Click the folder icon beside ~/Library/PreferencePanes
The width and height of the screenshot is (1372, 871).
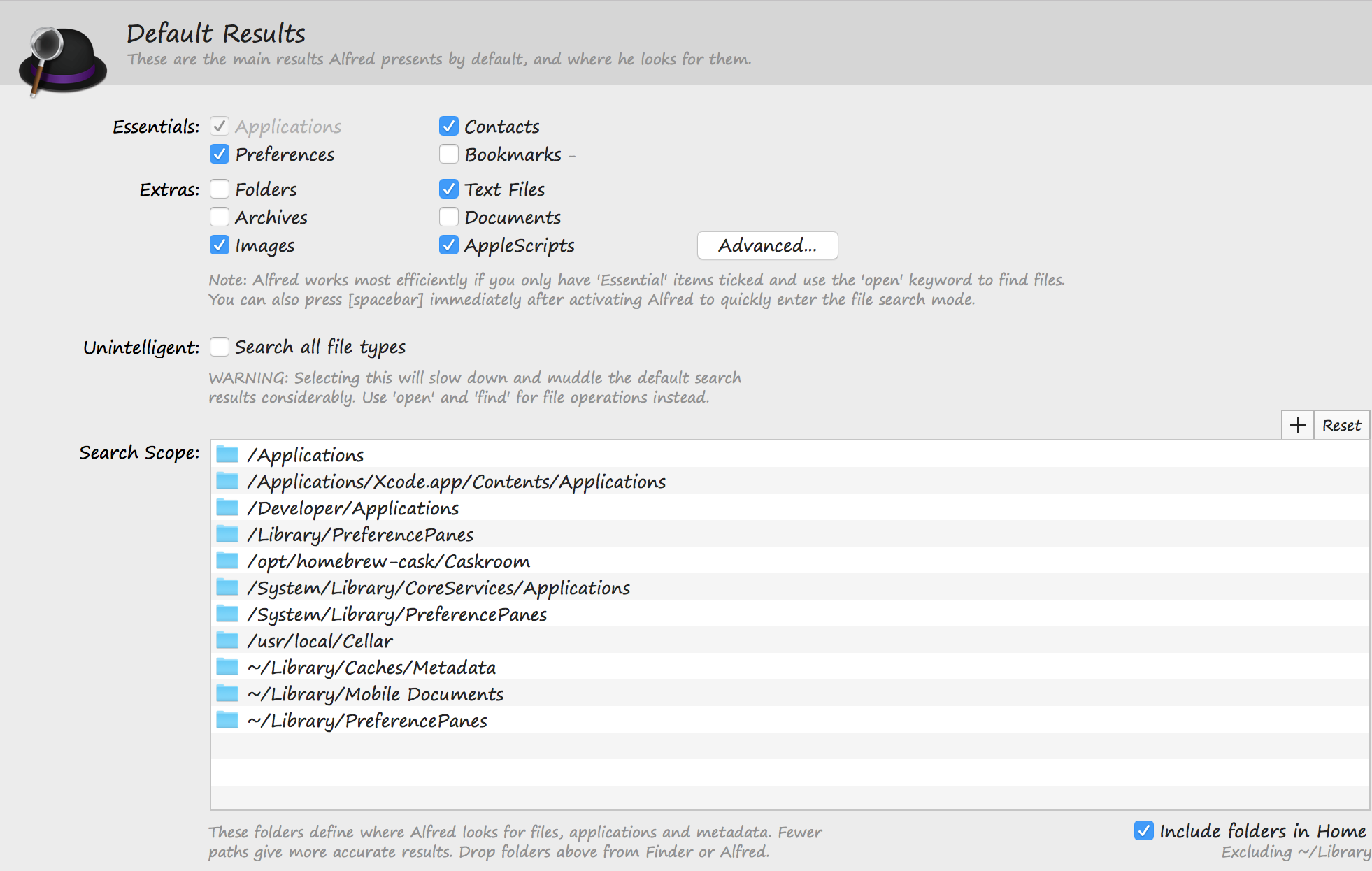[x=227, y=720]
